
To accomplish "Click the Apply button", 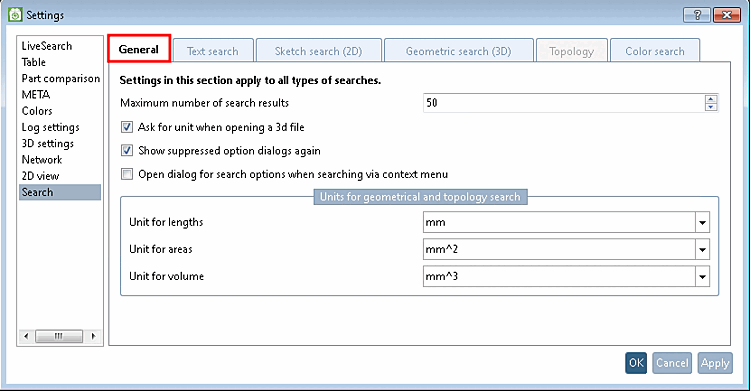I will pos(715,363).
